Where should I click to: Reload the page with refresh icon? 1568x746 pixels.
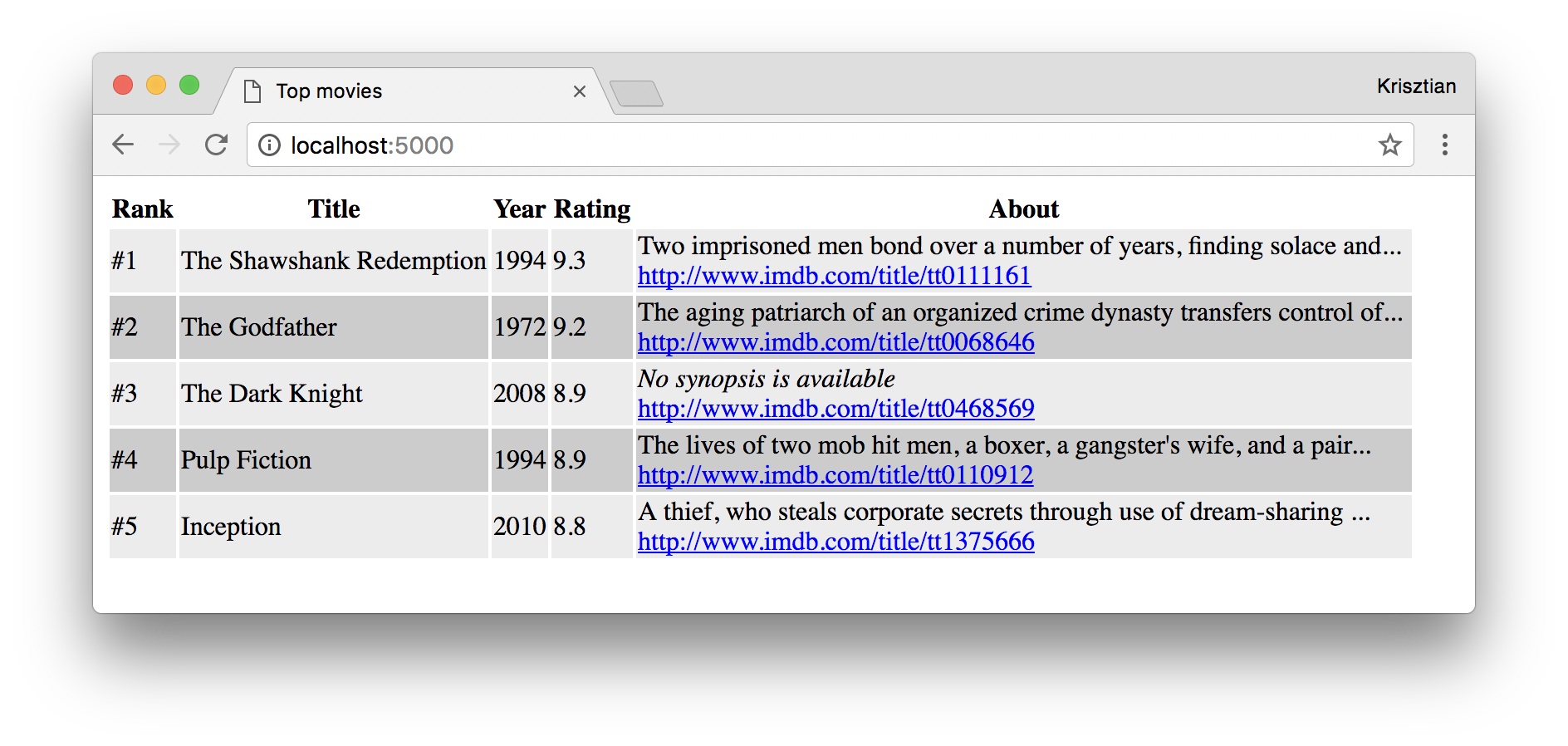click(x=217, y=145)
